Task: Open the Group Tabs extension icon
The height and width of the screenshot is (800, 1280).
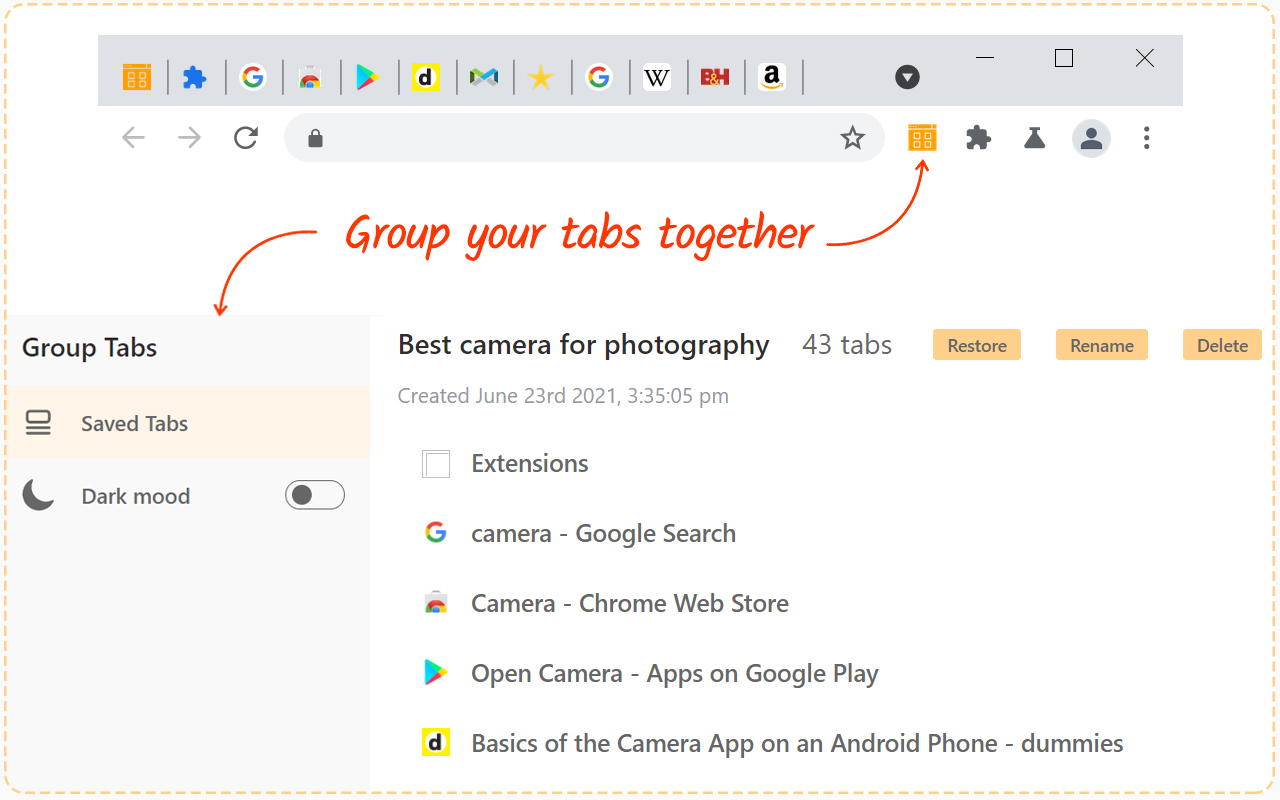Action: click(x=921, y=138)
